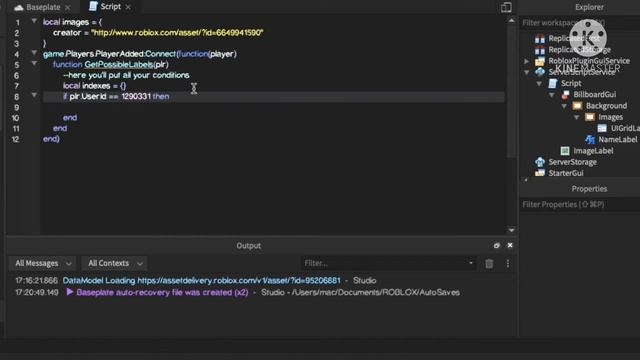Viewport: 640px width, 360px height.
Task: Collapse the Script tree arrow
Action: pos(539,83)
